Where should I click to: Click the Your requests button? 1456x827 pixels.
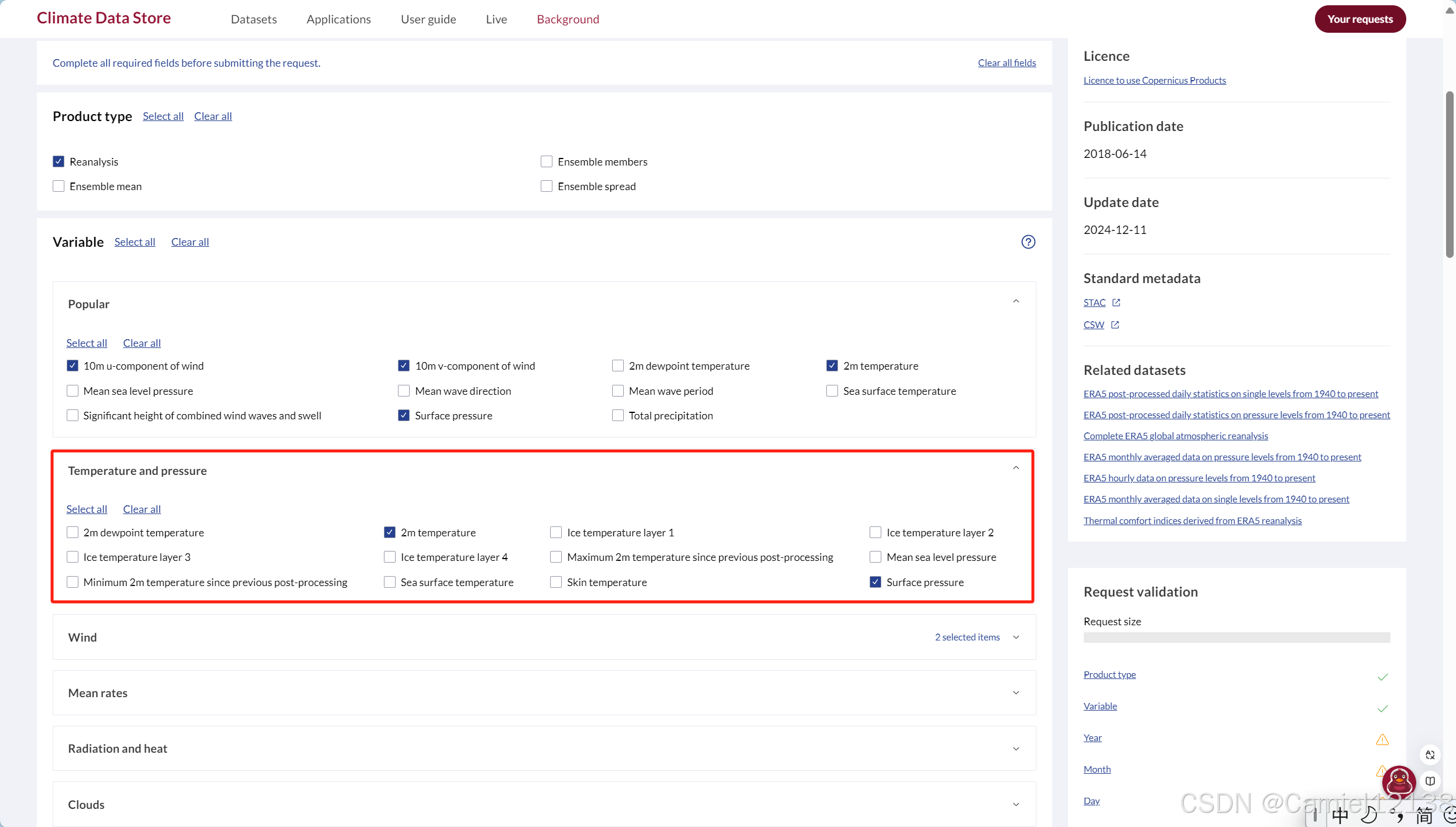pos(1359,19)
